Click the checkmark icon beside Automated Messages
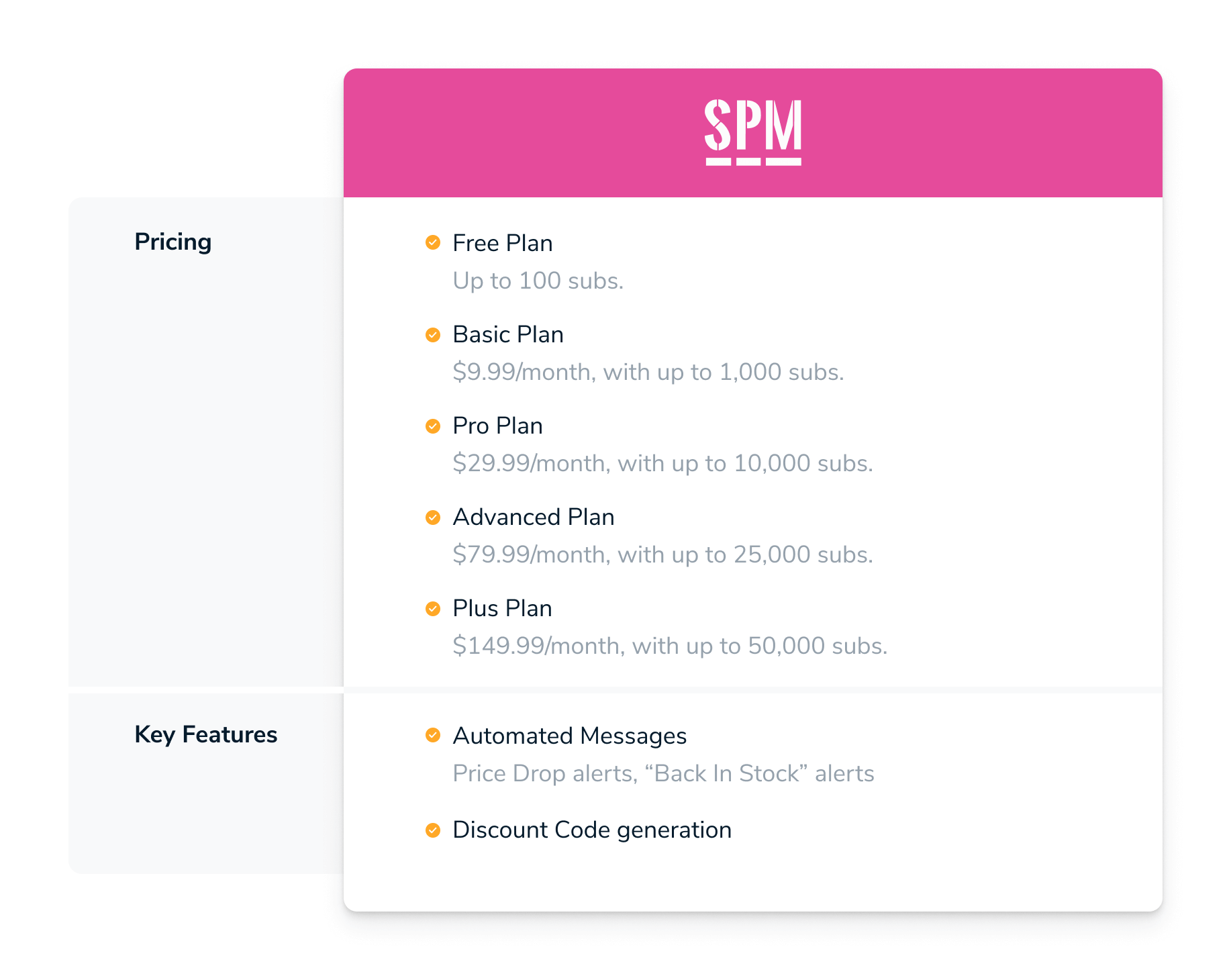Viewport: 1231px width, 980px height. (x=433, y=735)
